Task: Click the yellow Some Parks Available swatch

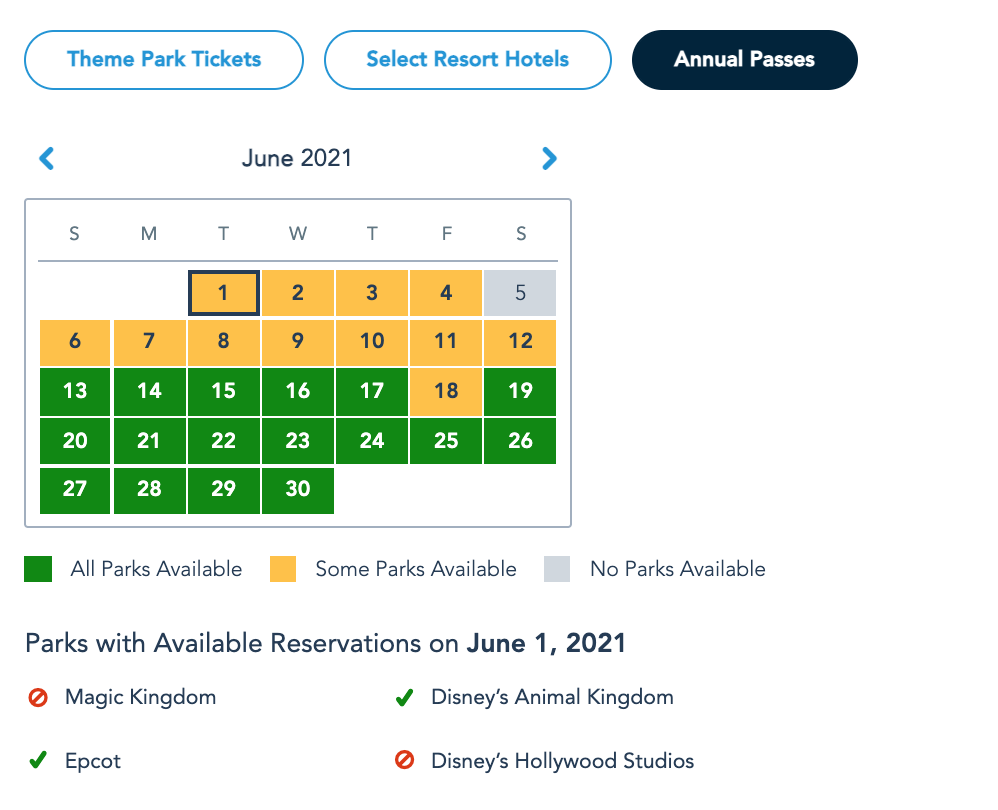Action: click(283, 569)
